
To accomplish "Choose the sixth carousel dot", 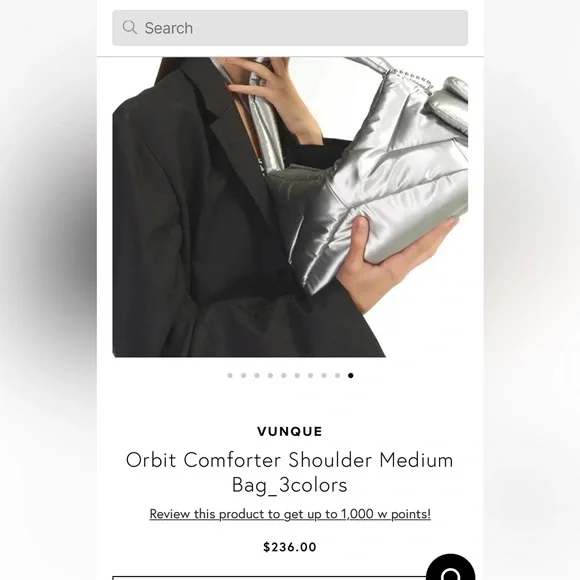I will click(297, 375).
